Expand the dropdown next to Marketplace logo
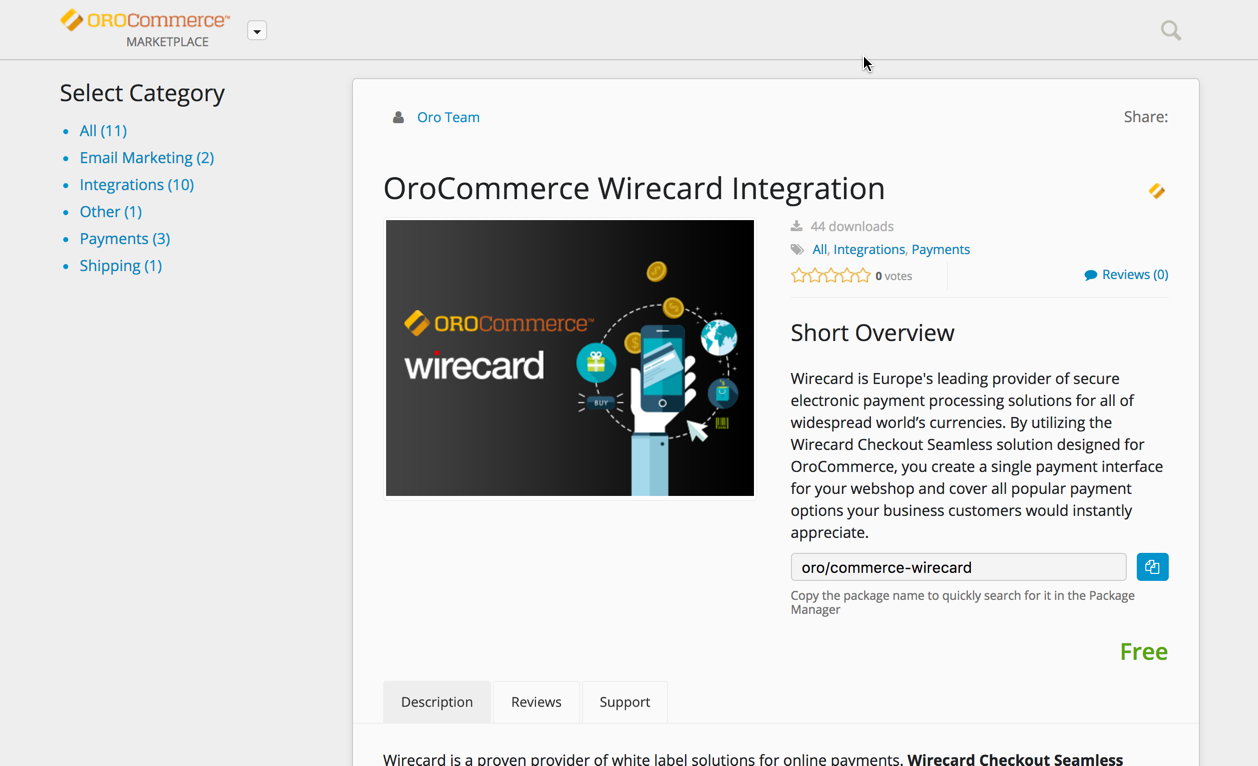 click(x=257, y=31)
